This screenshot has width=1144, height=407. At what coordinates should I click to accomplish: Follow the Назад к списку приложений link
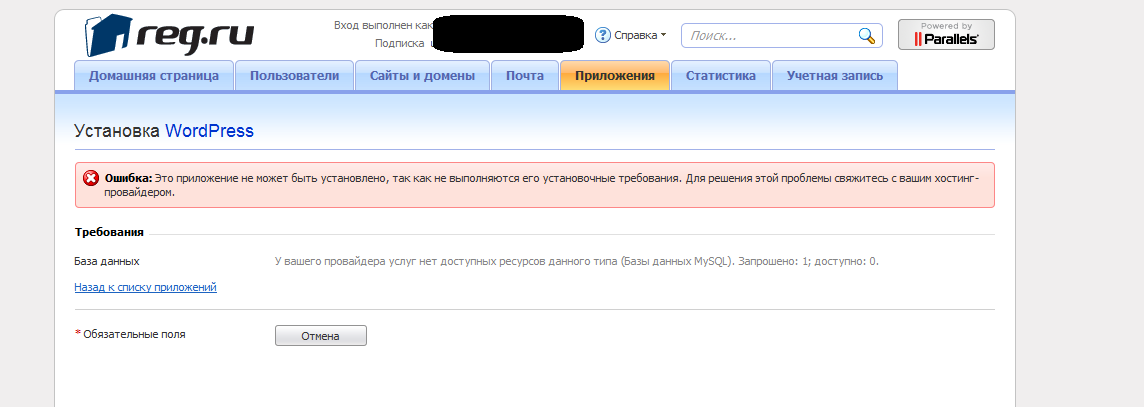(x=145, y=287)
